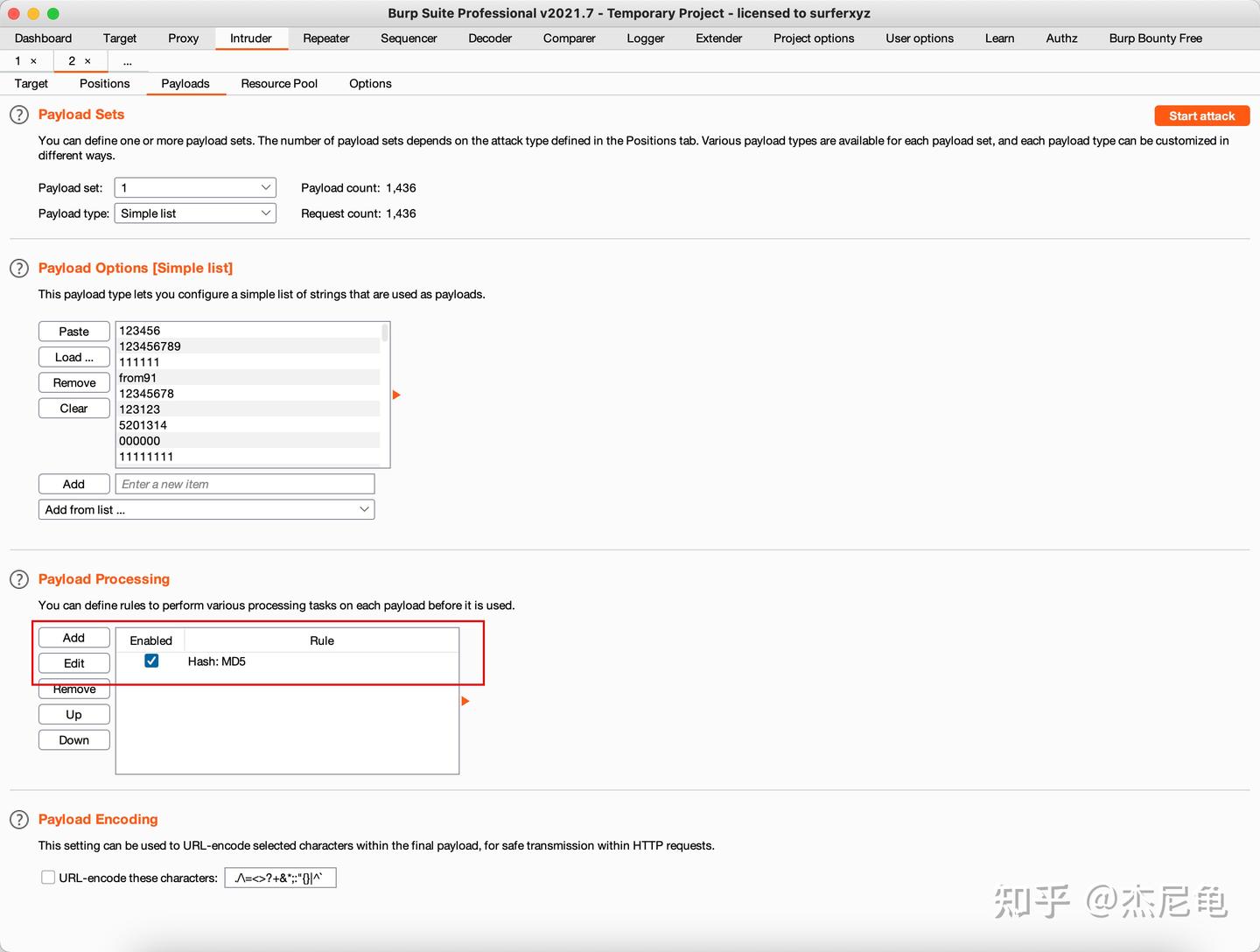The width and height of the screenshot is (1260, 952).
Task: Move the processing rule Down
Action: [74, 740]
